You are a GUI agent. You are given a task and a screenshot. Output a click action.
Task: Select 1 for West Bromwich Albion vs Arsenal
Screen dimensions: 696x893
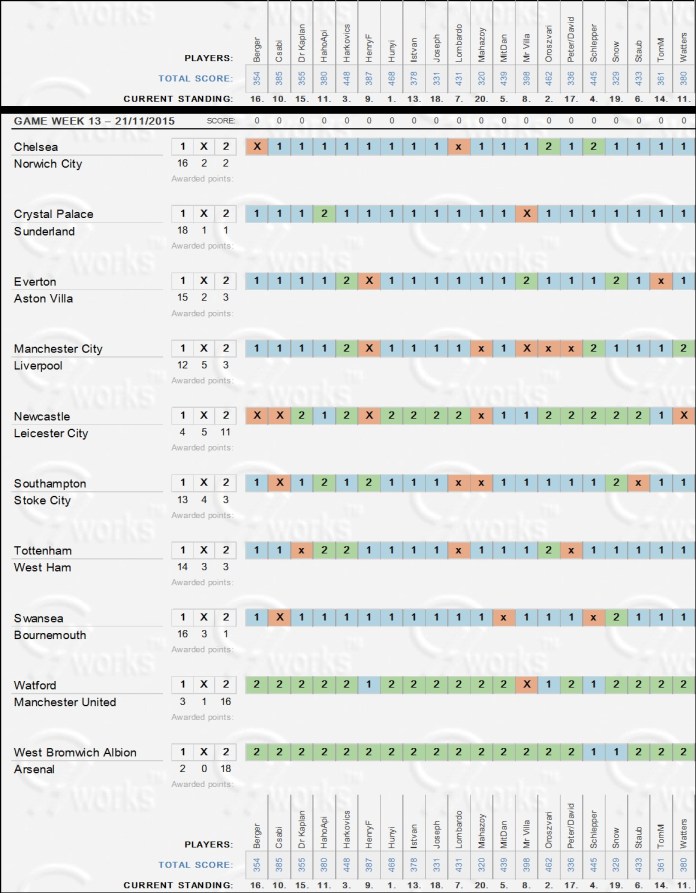(x=182, y=752)
